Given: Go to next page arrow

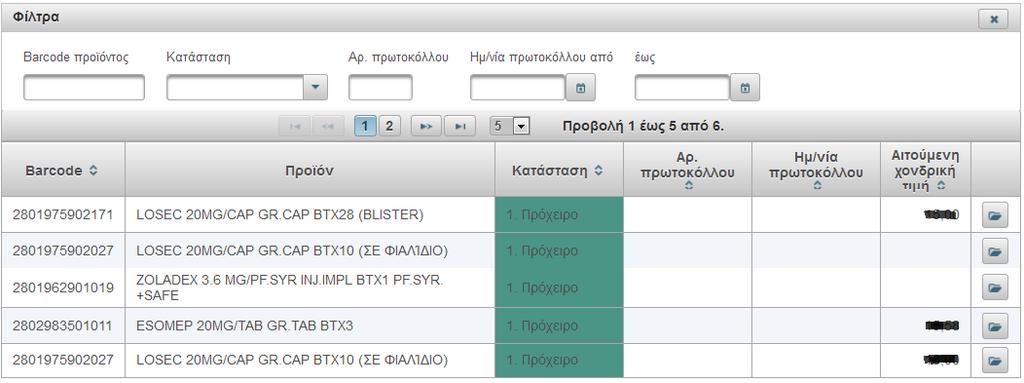Looking at the screenshot, I should (x=426, y=126).
